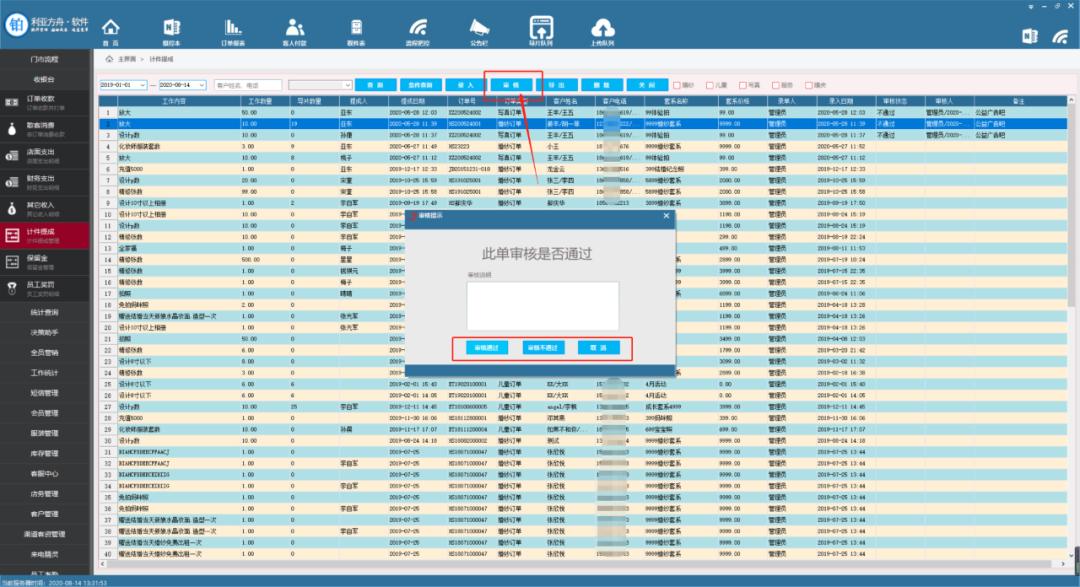Click the 录入 button
Viewport: 1080px width, 587px height.
[x=466, y=85]
